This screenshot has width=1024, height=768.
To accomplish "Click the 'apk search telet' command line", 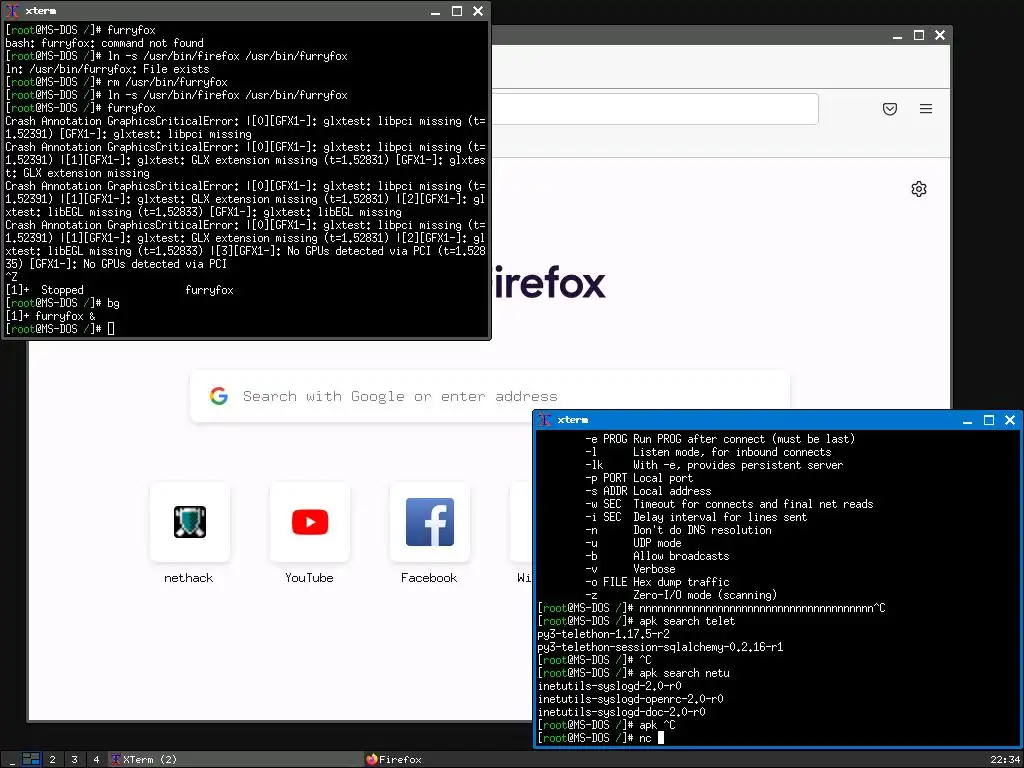I will coord(637,621).
